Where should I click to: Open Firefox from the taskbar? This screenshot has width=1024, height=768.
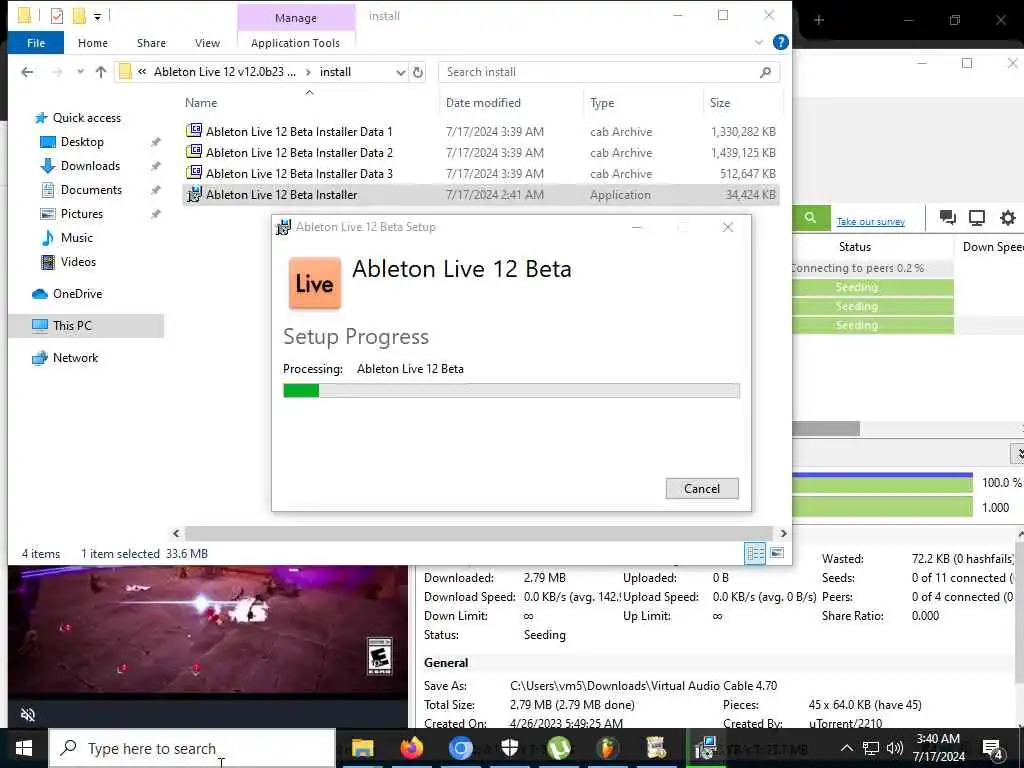pyautogui.click(x=411, y=748)
